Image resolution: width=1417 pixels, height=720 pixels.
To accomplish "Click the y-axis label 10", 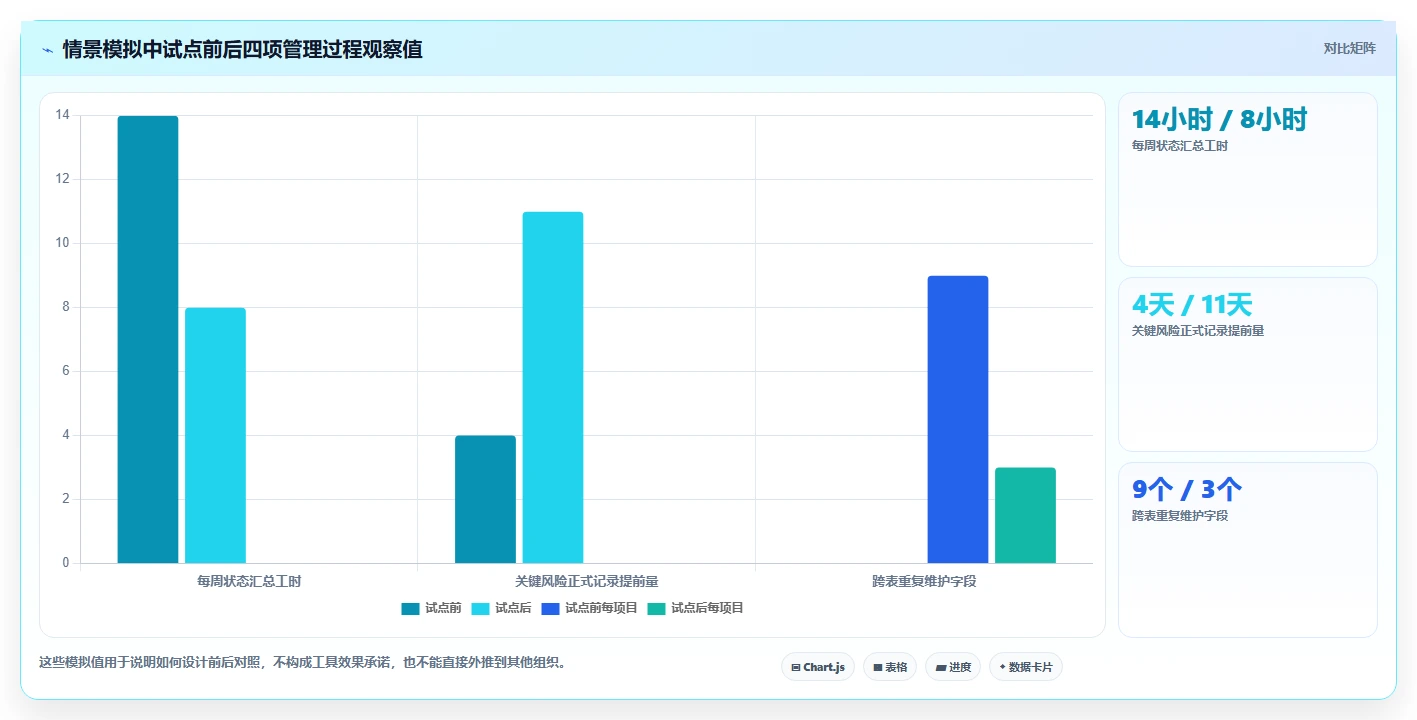I will coord(63,243).
